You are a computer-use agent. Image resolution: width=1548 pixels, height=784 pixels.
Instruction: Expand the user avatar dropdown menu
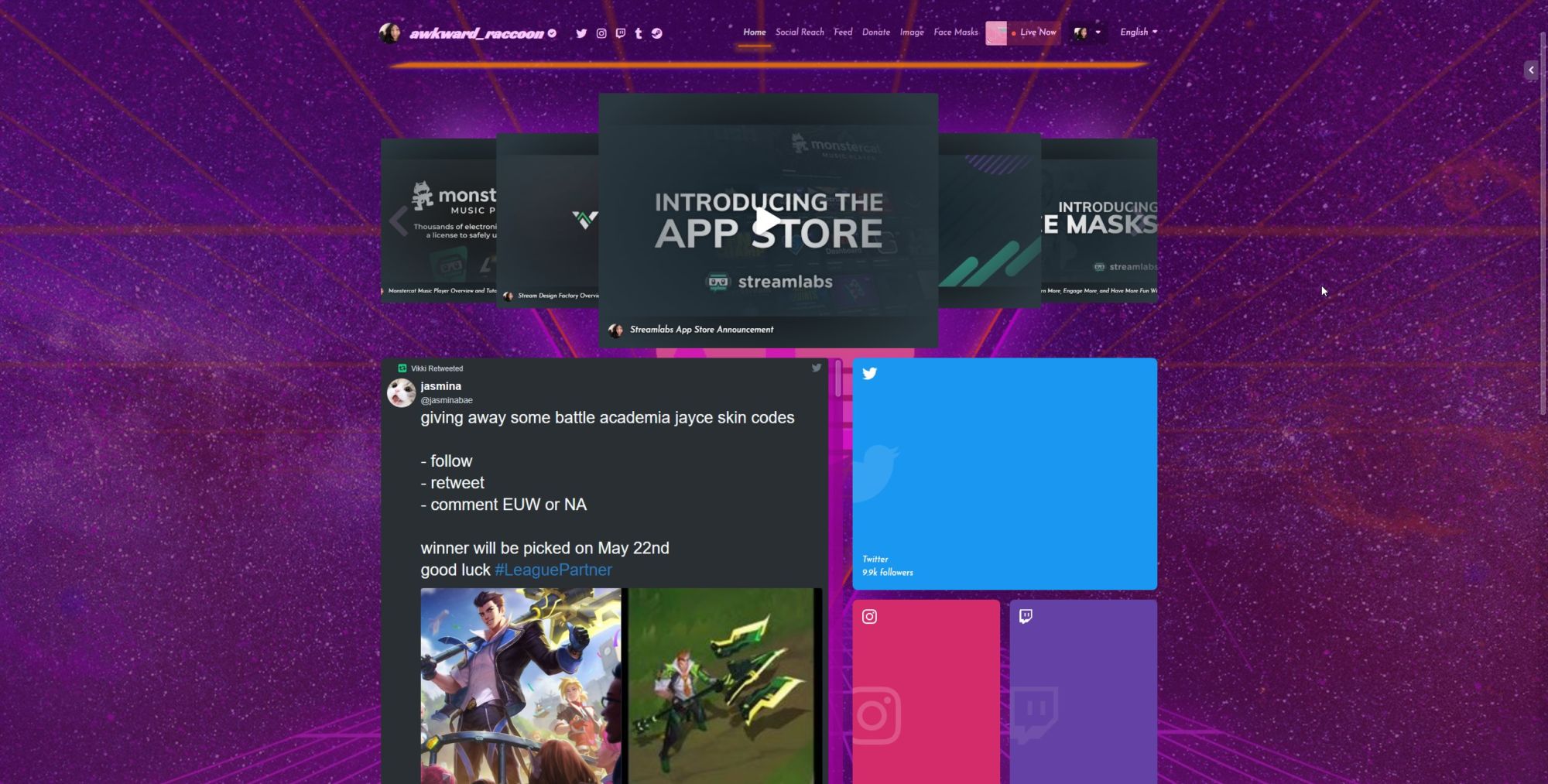coord(1087,33)
